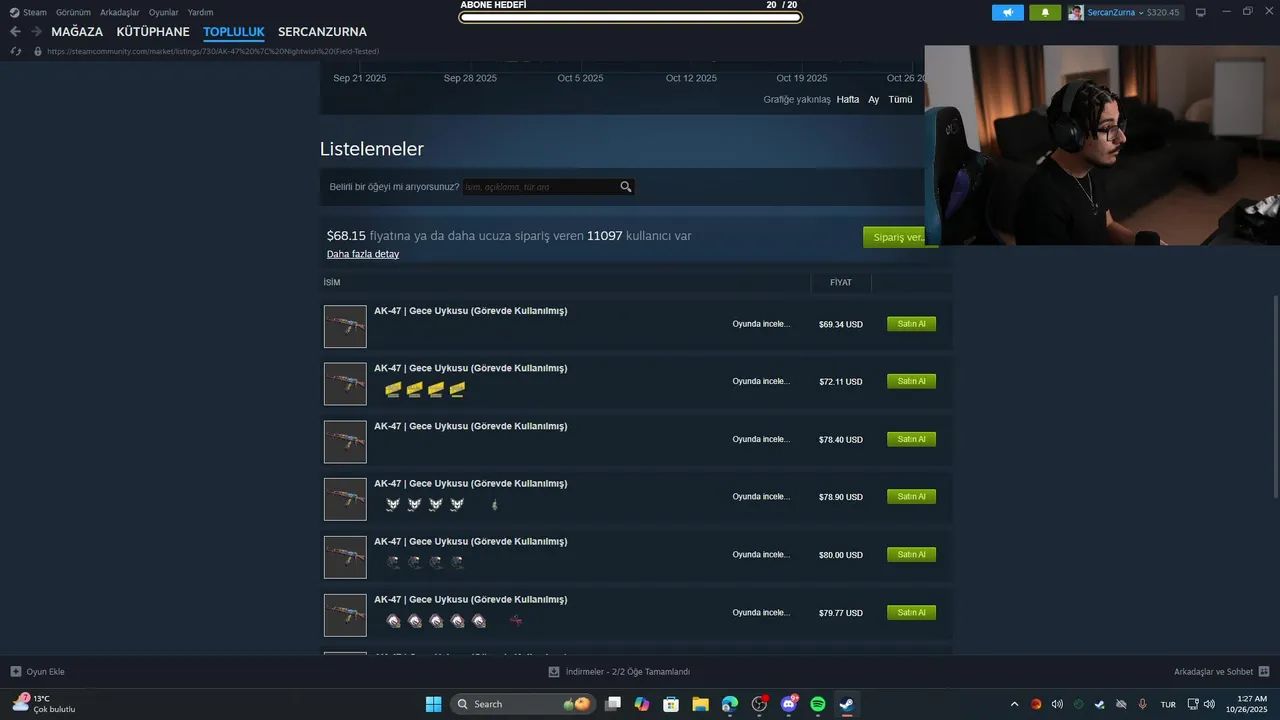This screenshot has width=1280, height=720.
Task: Click the padlock icon beside the URL
Action: [38, 51]
